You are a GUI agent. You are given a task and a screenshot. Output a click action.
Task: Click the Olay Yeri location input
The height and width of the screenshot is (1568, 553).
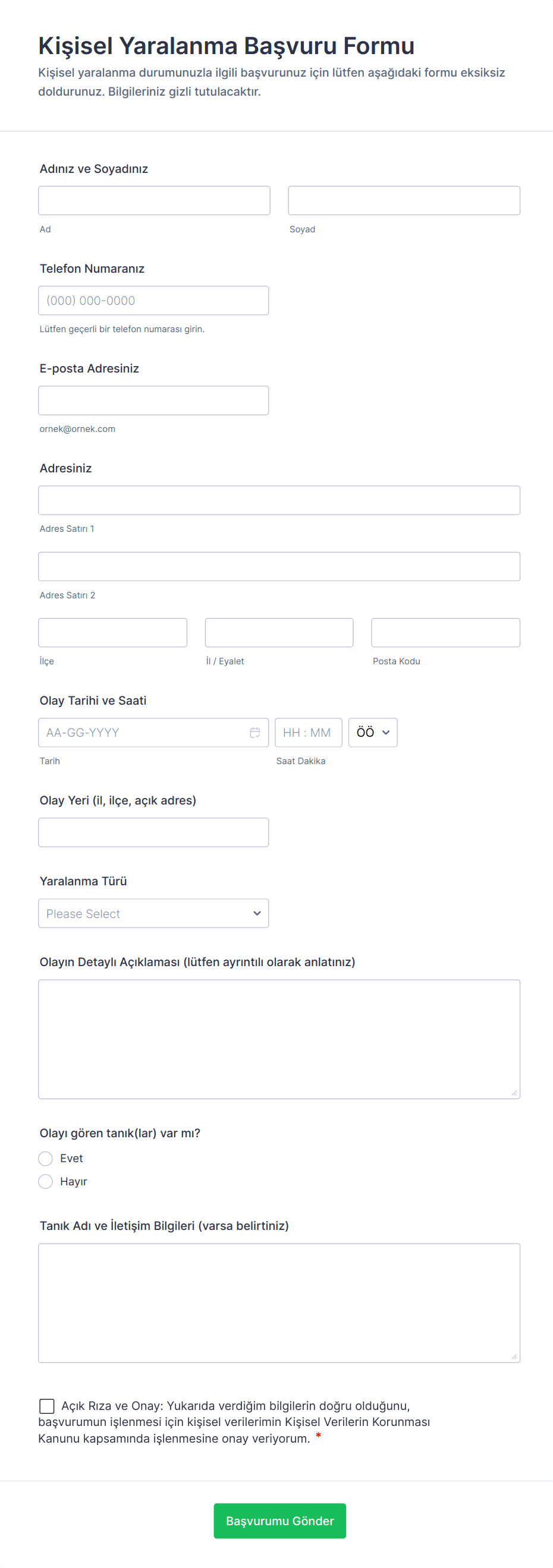pyautogui.click(x=153, y=832)
